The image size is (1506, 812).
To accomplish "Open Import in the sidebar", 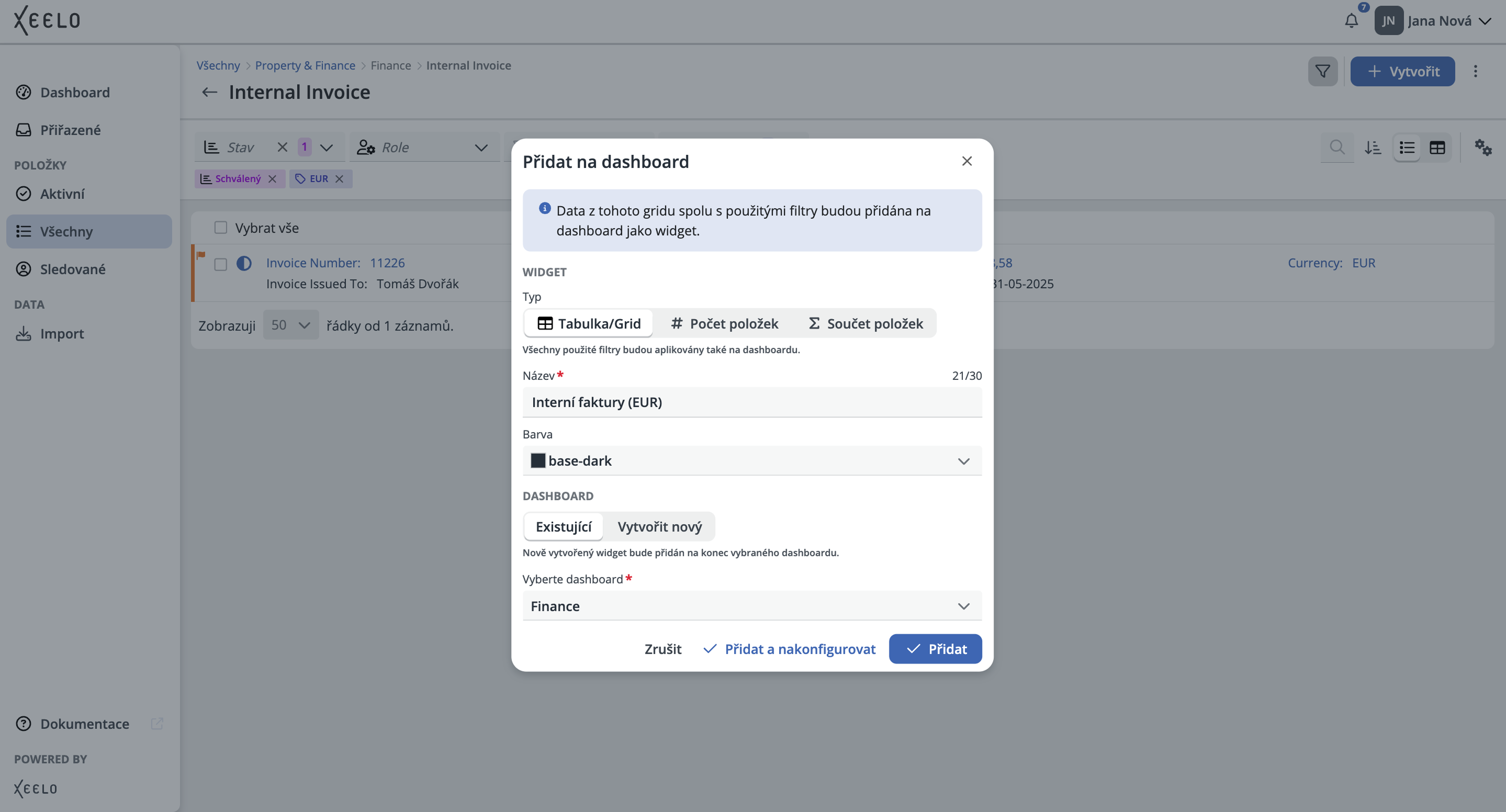I will pyautogui.click(x=89, y=333).
